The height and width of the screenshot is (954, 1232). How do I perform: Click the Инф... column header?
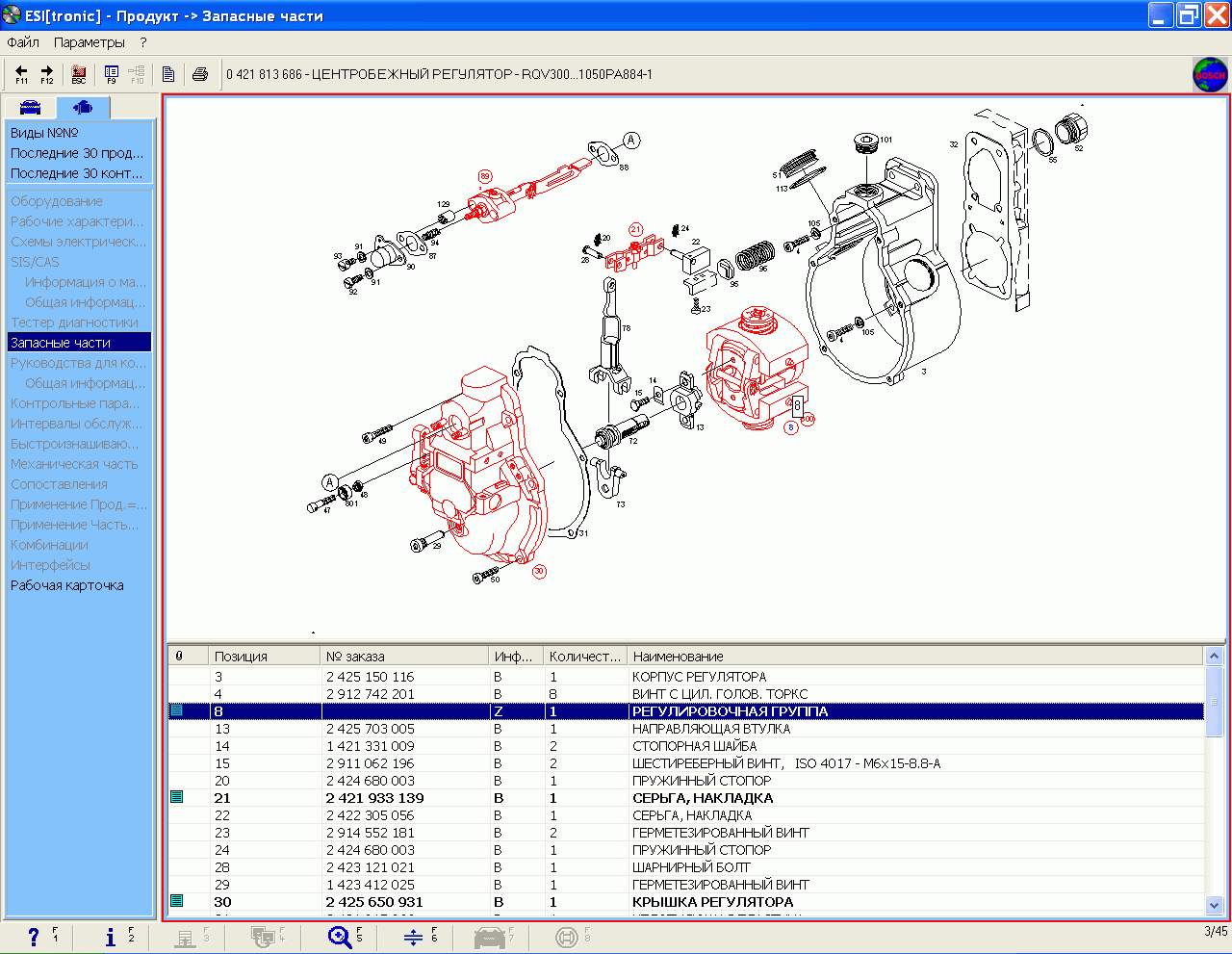516,657
